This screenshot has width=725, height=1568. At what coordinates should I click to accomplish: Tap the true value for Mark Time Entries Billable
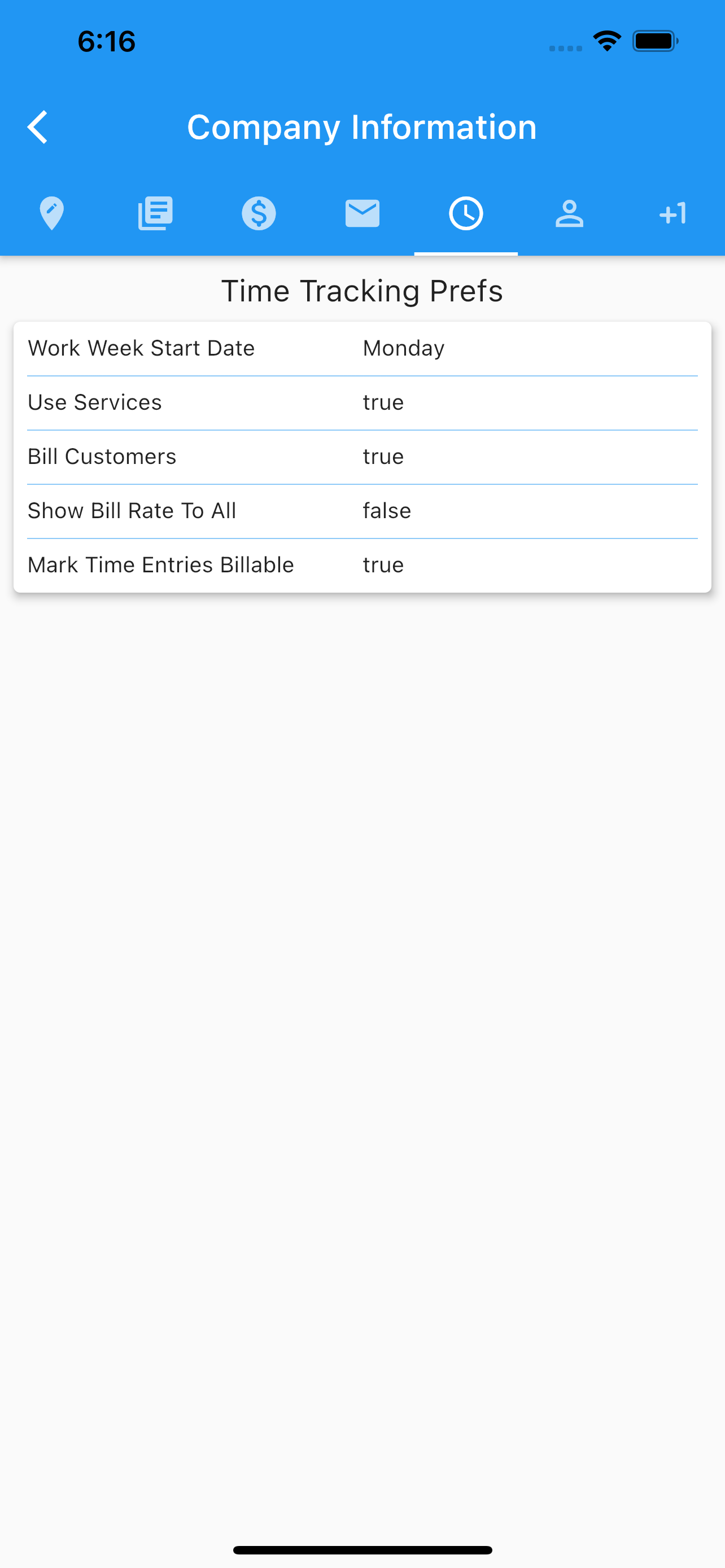(383, 565)
